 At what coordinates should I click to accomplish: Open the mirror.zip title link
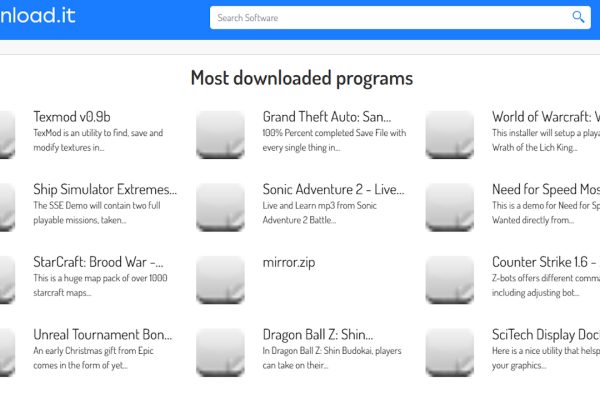point(289,263)
